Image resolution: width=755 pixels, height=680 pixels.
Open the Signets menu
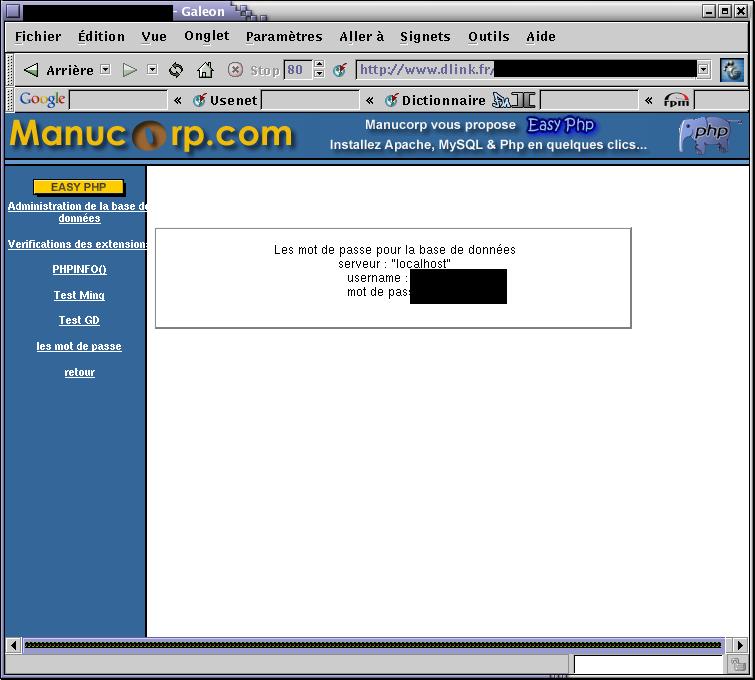click(425, 36)
